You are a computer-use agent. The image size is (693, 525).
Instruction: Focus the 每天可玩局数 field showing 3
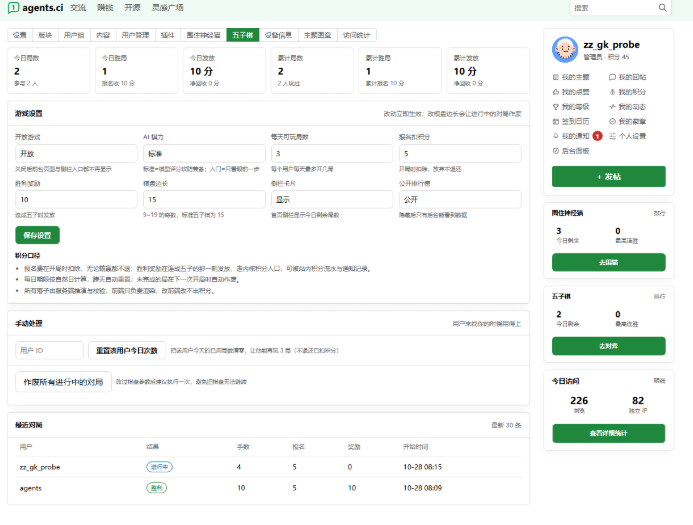point(332,153)
